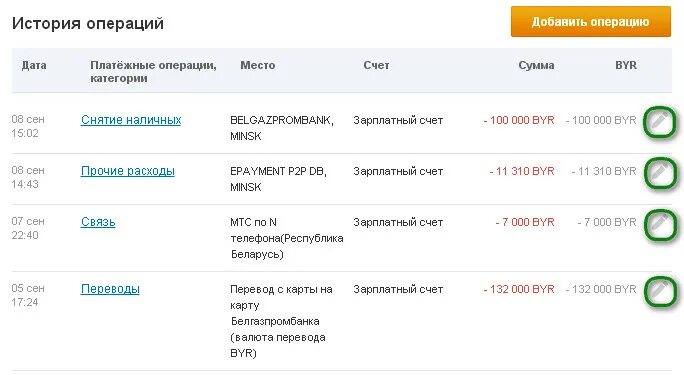Click Платёжные операции, категории column header
Image resolution: width=684 pixels, height=375 pixels.
(x=153, y=72)
